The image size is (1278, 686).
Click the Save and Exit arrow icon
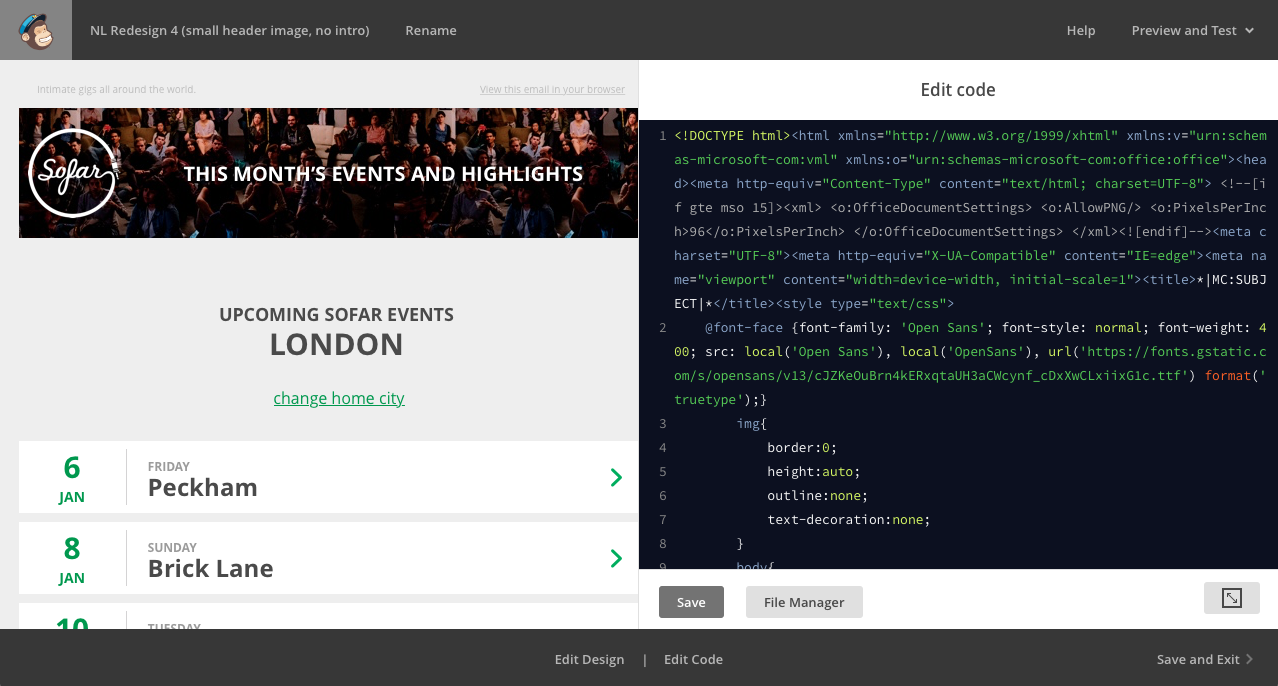coord(1249,659)
